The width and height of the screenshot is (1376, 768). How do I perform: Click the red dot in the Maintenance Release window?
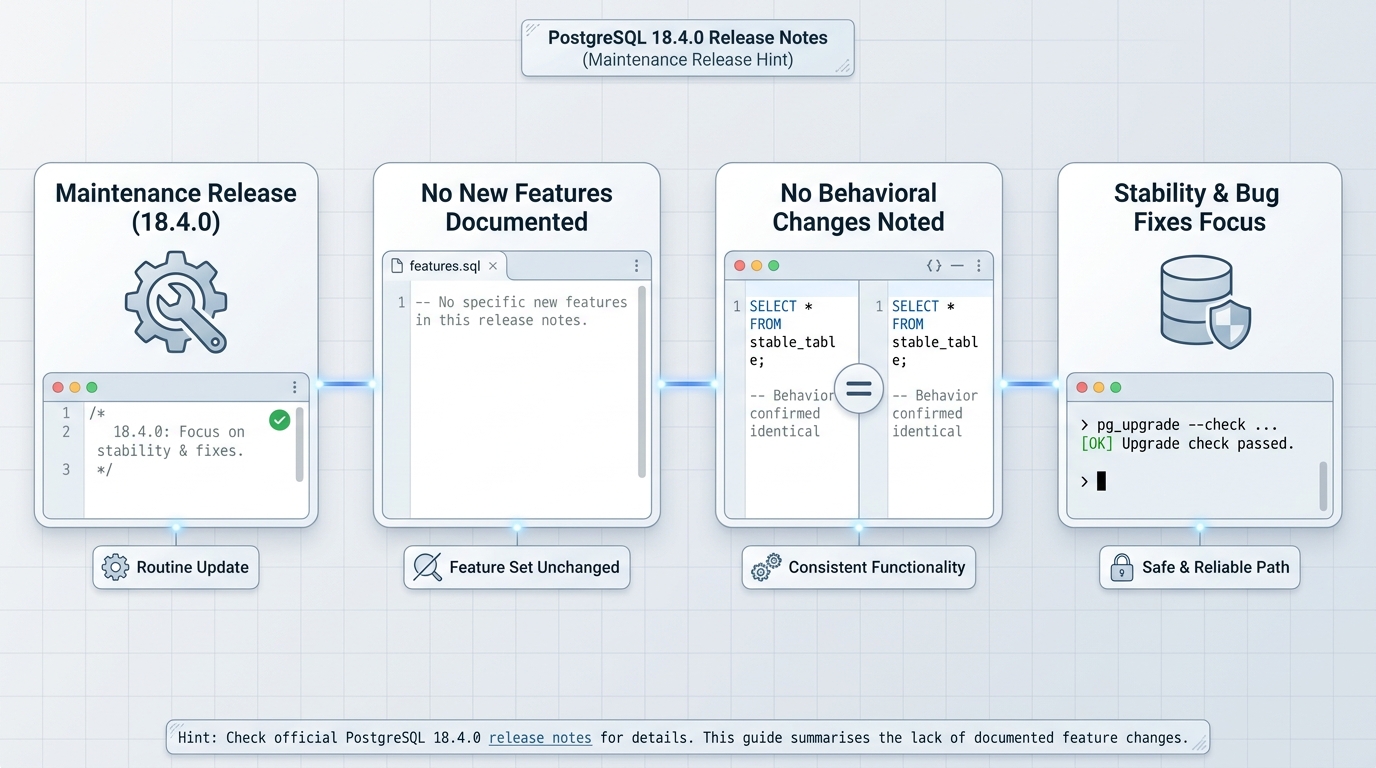[x=58, y=387]
